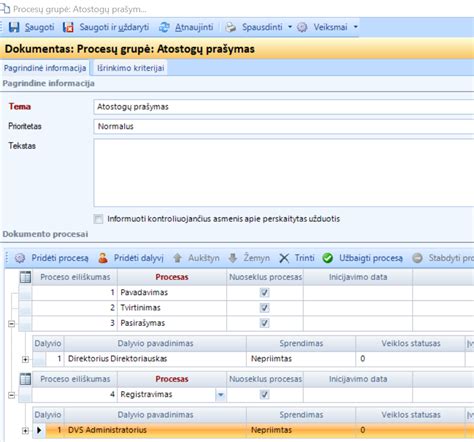Collapse the Pasirašymas process group
This screenshot has height=442, width=474.
click(x=11, y=323)
